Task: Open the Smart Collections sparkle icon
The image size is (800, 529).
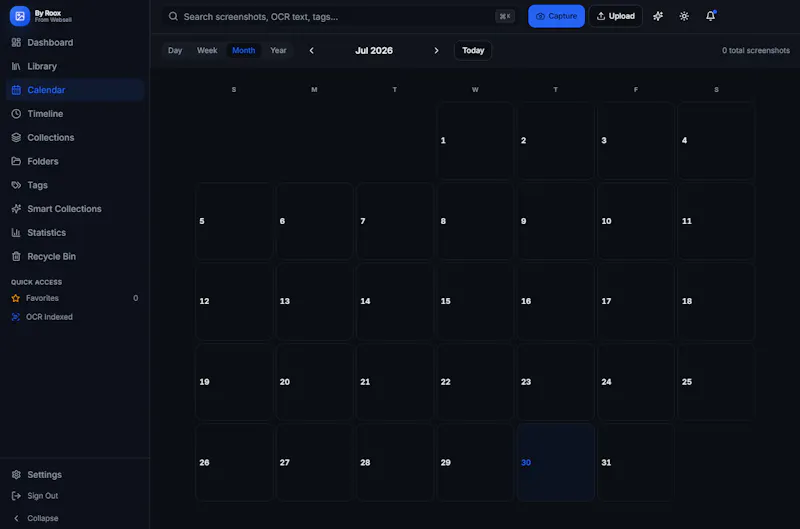Action: 16,209
